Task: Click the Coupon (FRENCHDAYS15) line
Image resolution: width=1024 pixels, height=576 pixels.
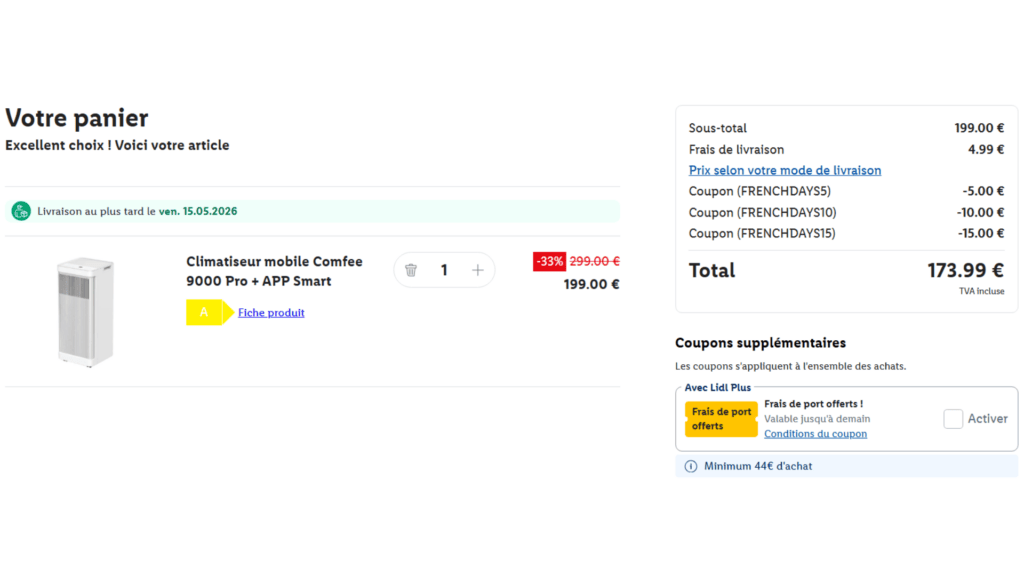Action: tap(846, 233)
